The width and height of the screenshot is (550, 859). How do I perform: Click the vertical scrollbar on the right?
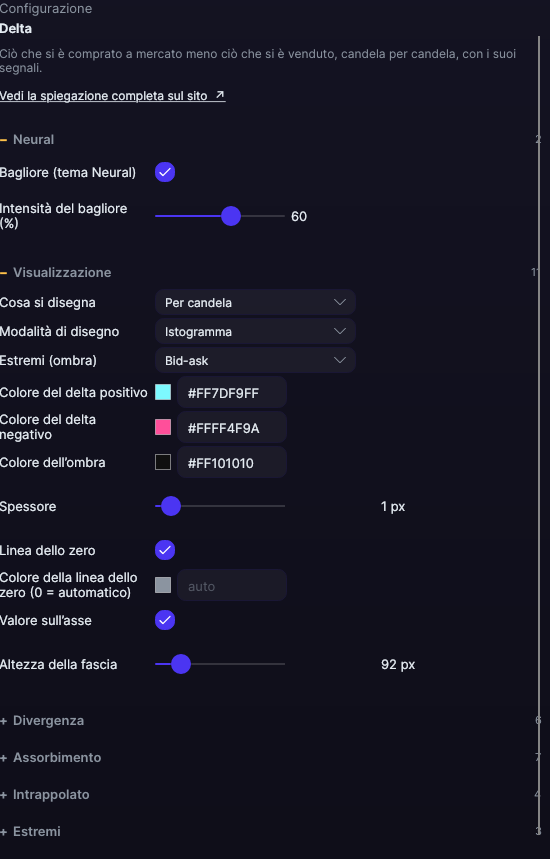[x=540, y=438]
